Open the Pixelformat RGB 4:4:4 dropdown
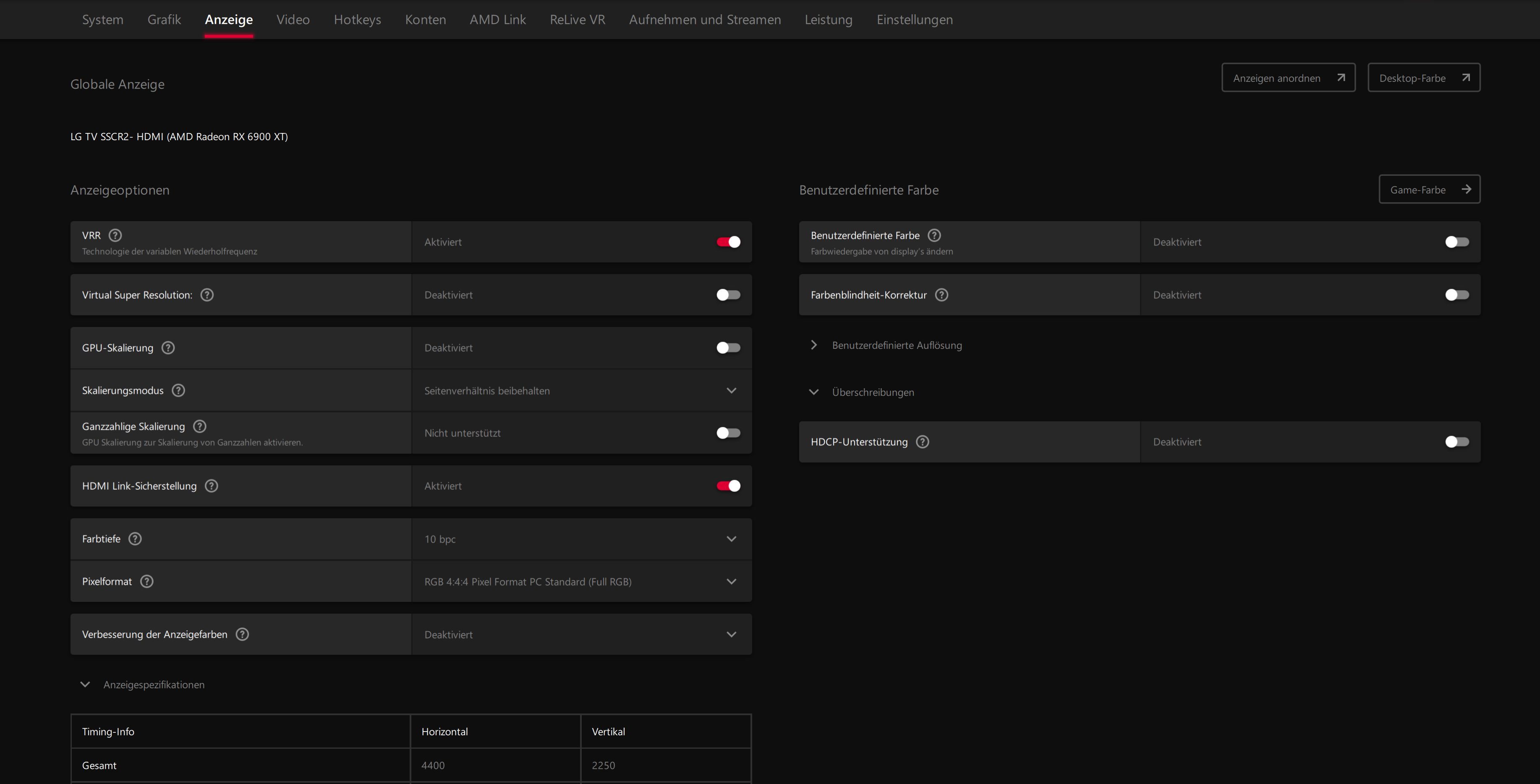The image size is (1540, 784). [x=580, y=581]
